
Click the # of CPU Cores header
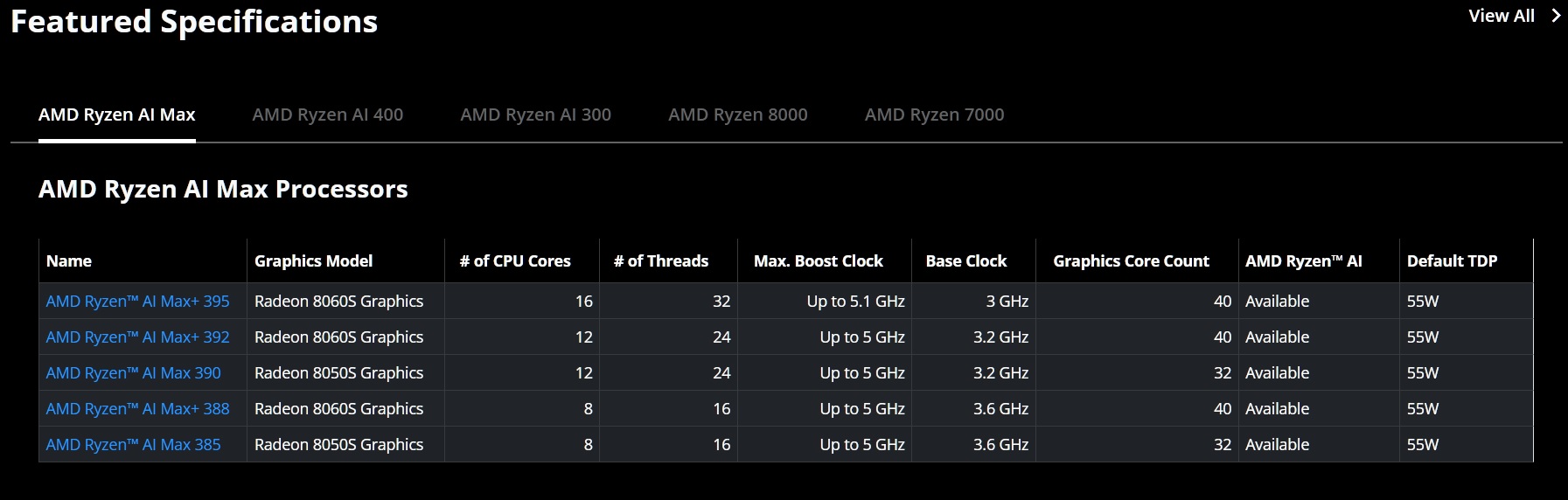coord(515,260)
